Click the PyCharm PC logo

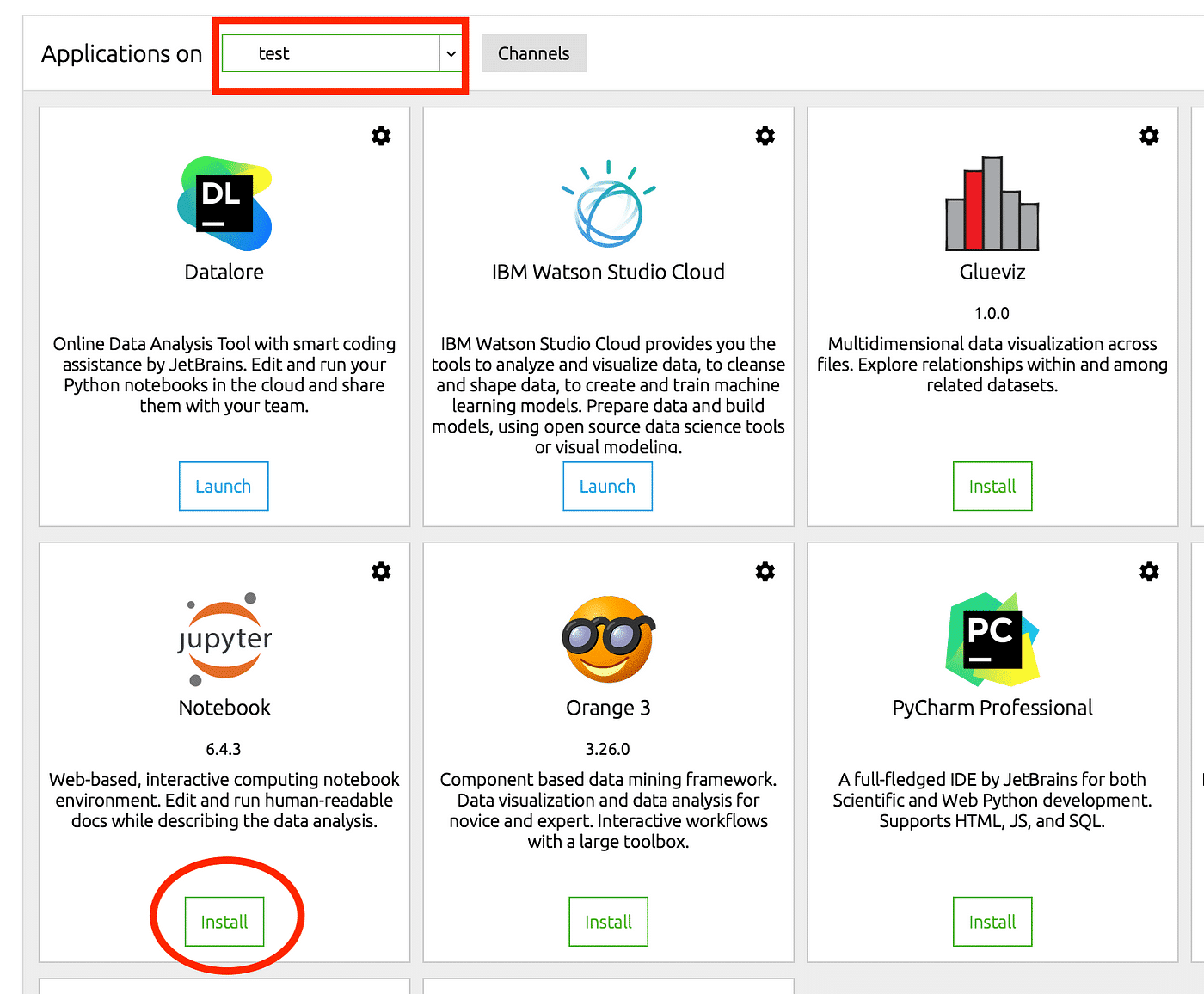click(992, 640)
